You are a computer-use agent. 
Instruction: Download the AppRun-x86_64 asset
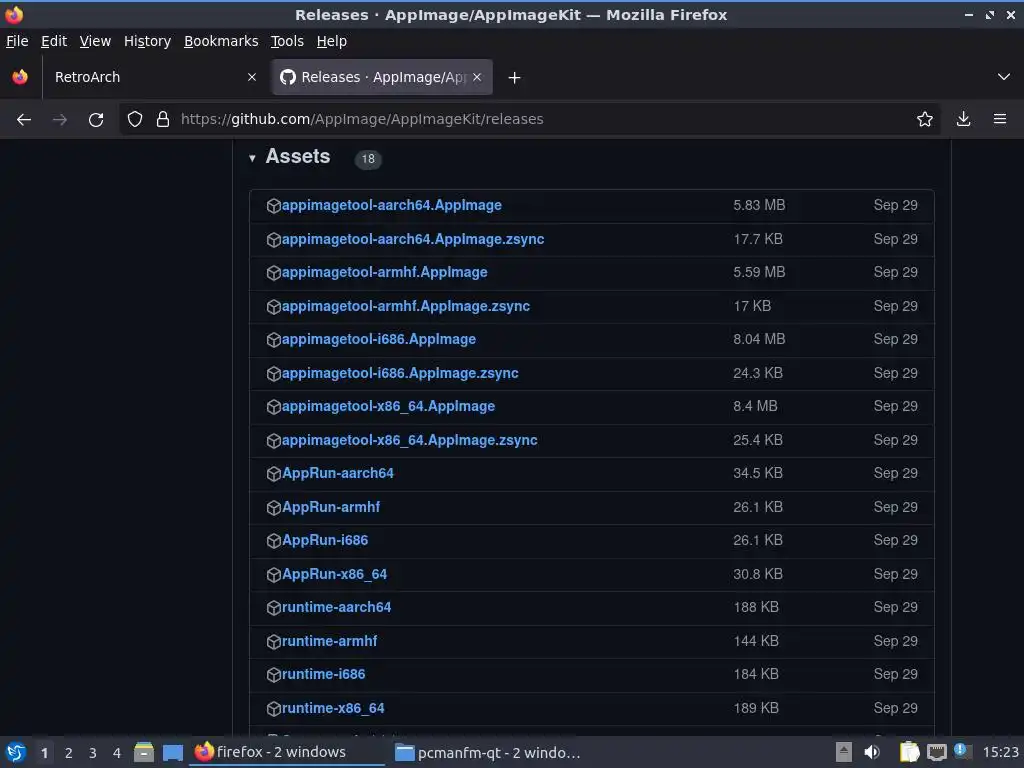tap(334, 575)
